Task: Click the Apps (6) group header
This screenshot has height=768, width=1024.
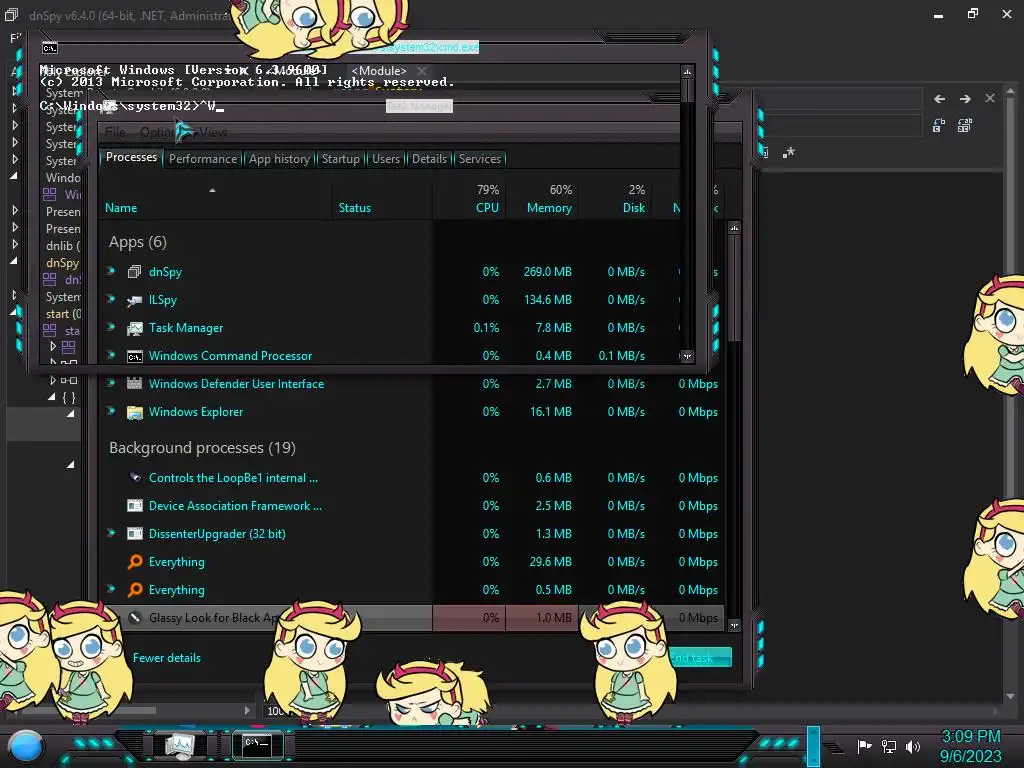Action: pos(138,242)
